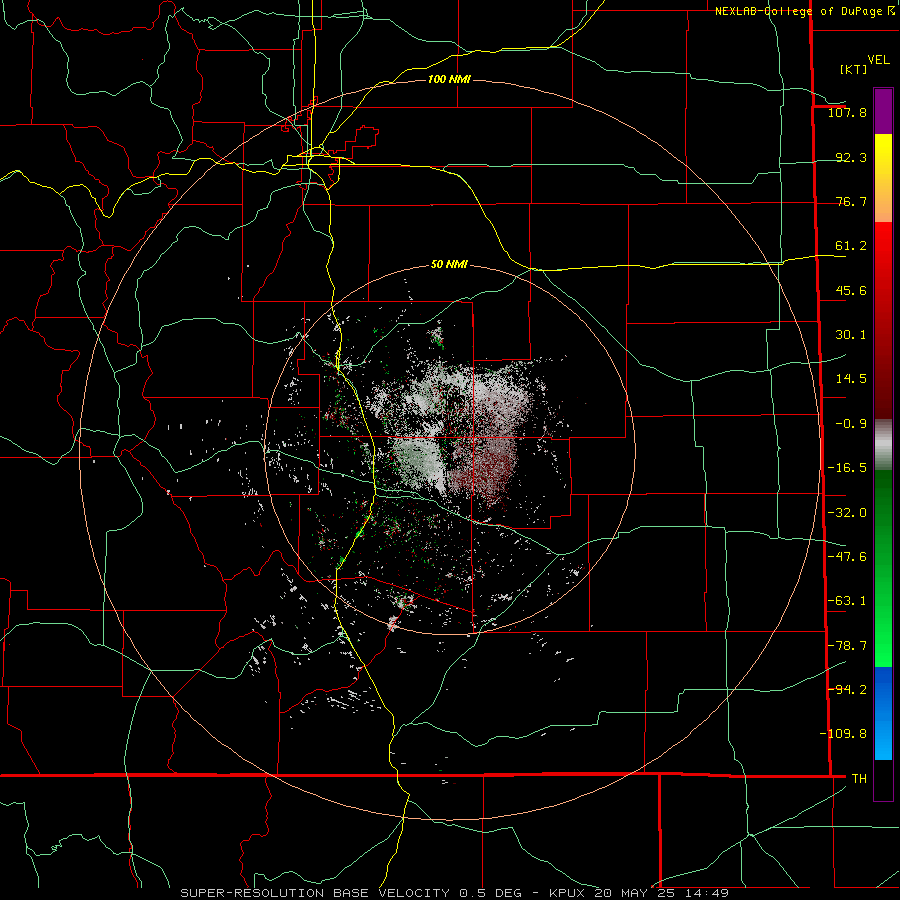
Task: Click the -94.2 velocity scale value
Action: coord(847,689)
